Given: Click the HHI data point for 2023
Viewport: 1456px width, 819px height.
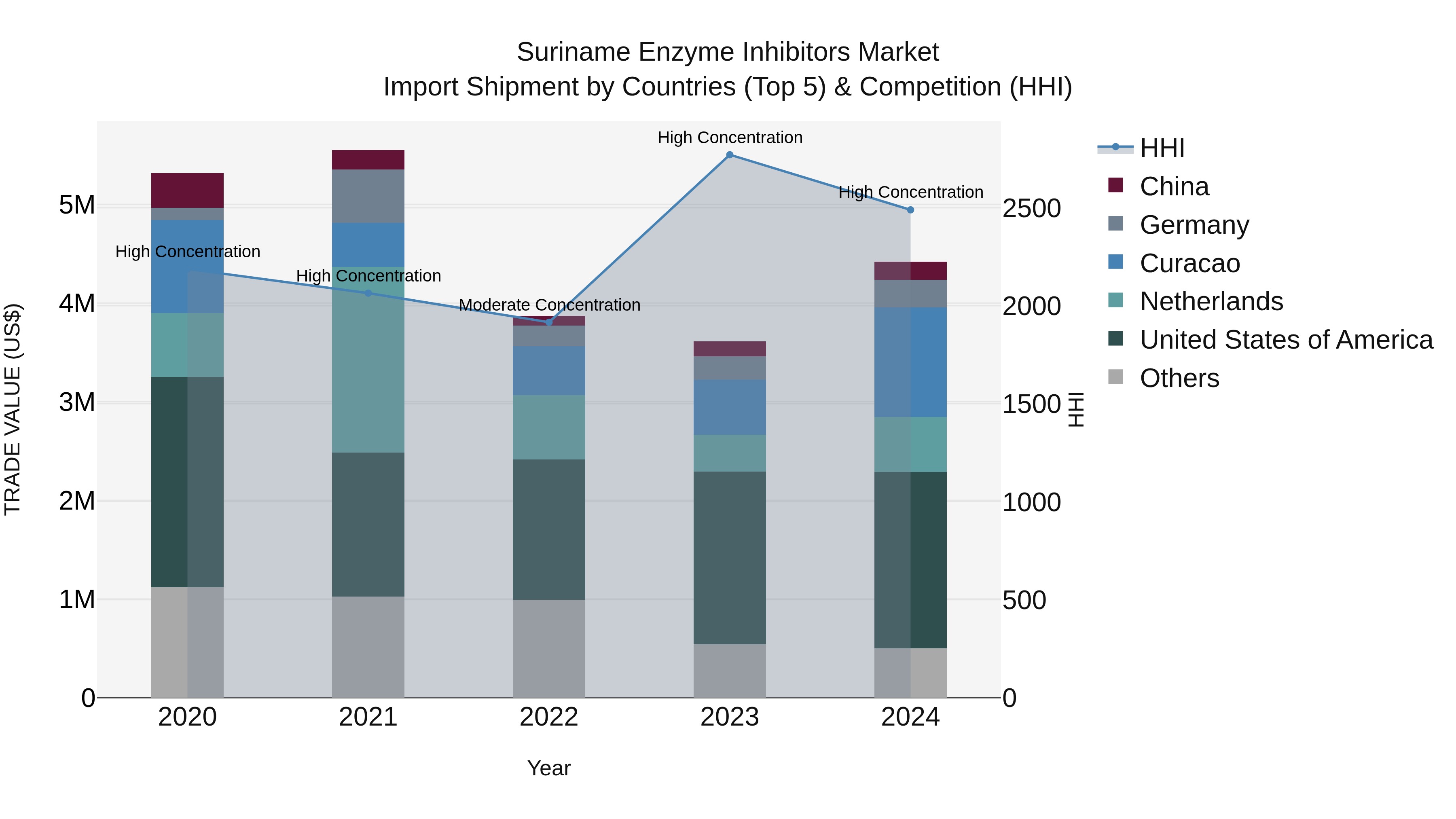Looking at the screenshot, I should [730, 155].
